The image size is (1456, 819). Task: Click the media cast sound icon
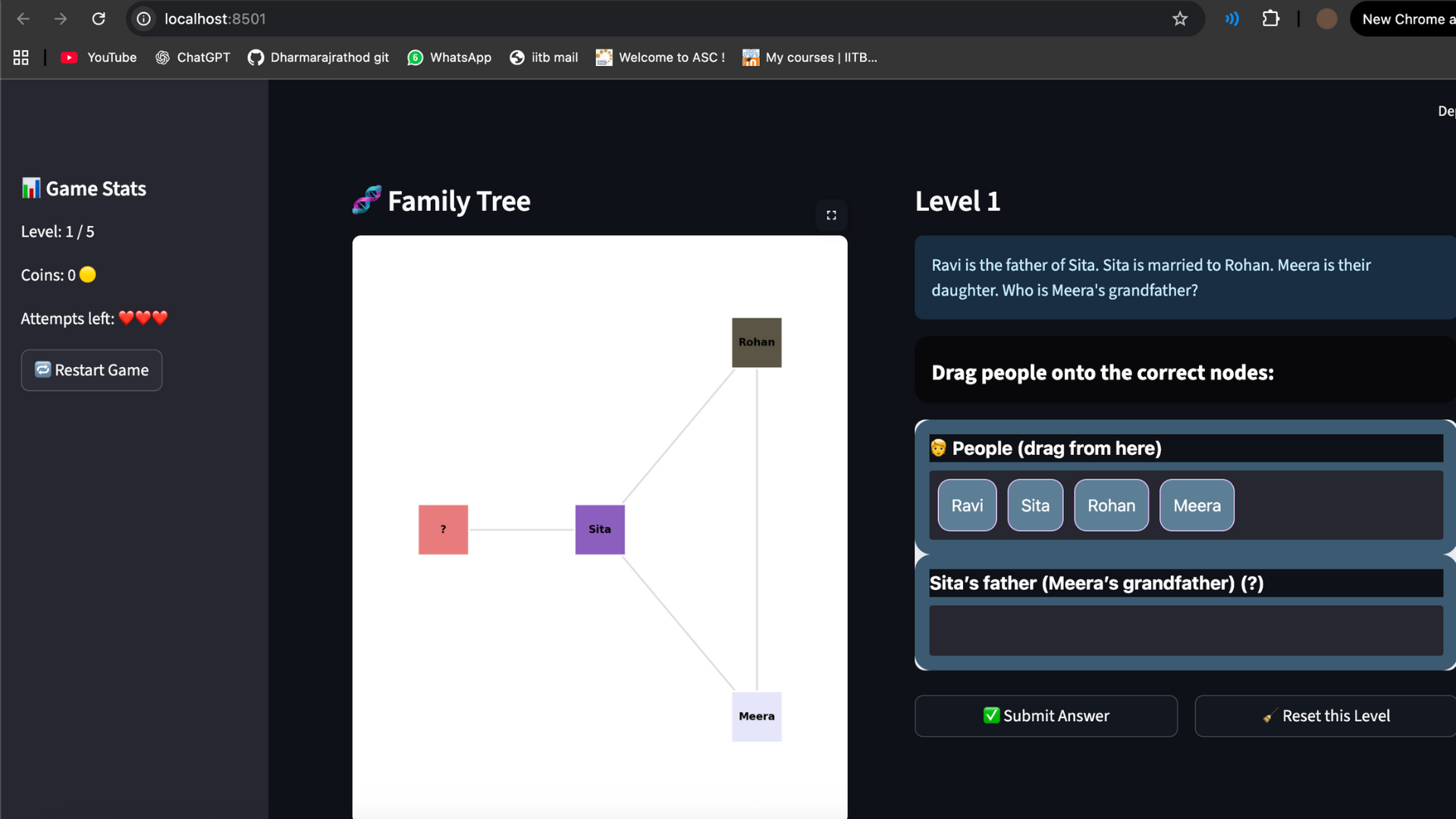(x=1232, y=19)
